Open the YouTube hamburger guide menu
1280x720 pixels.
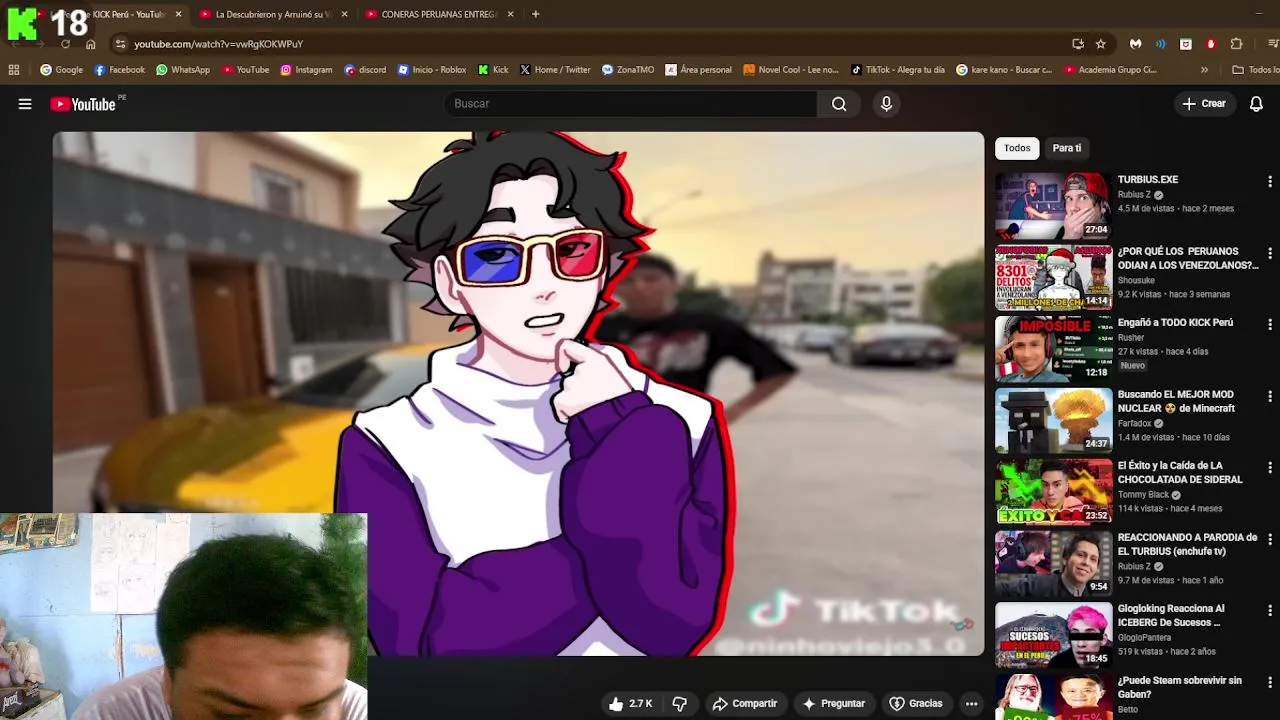coord(25,104)
